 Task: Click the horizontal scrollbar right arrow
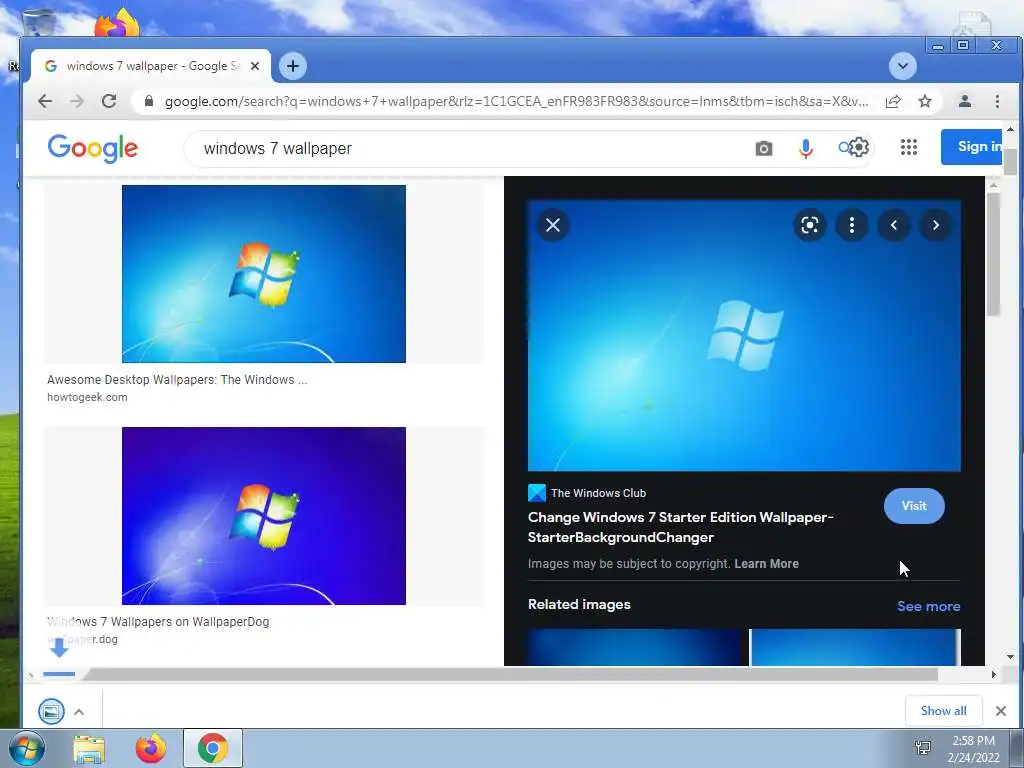click(x=993, y=674)
